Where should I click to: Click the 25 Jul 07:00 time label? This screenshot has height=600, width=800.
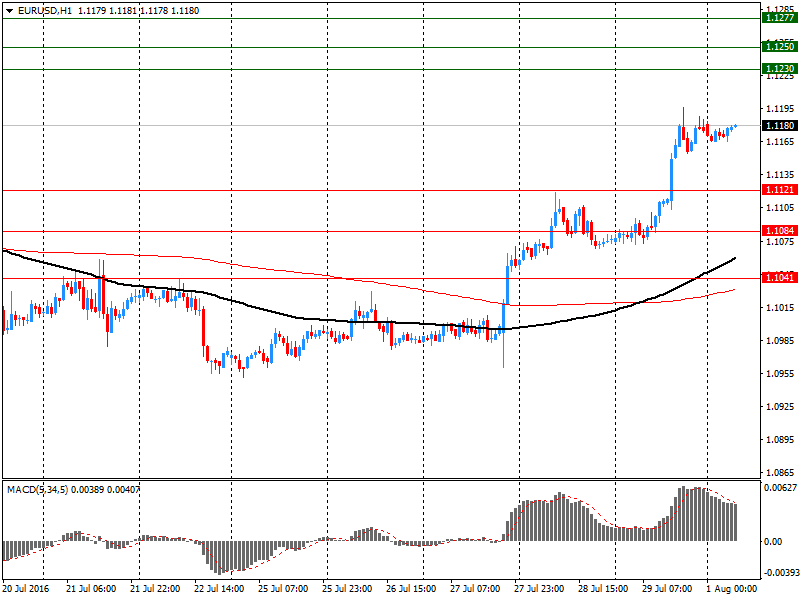click(283, 589)
